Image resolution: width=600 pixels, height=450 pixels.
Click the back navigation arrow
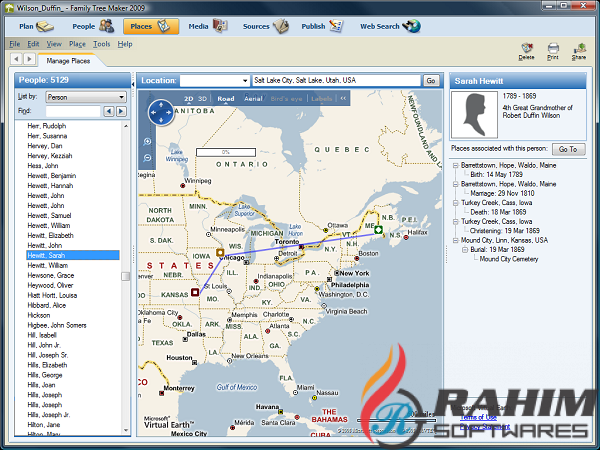[16, 59]
